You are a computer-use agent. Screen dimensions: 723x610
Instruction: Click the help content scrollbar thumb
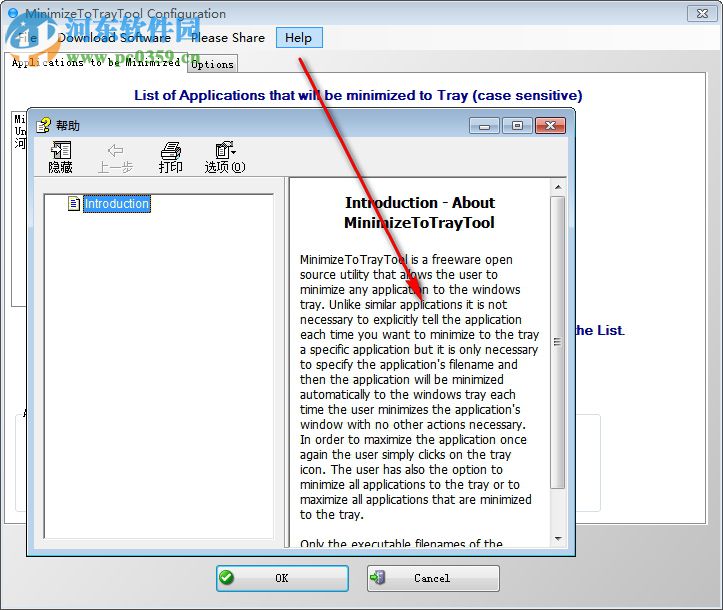pyautogui.click(x=558, y=342)
